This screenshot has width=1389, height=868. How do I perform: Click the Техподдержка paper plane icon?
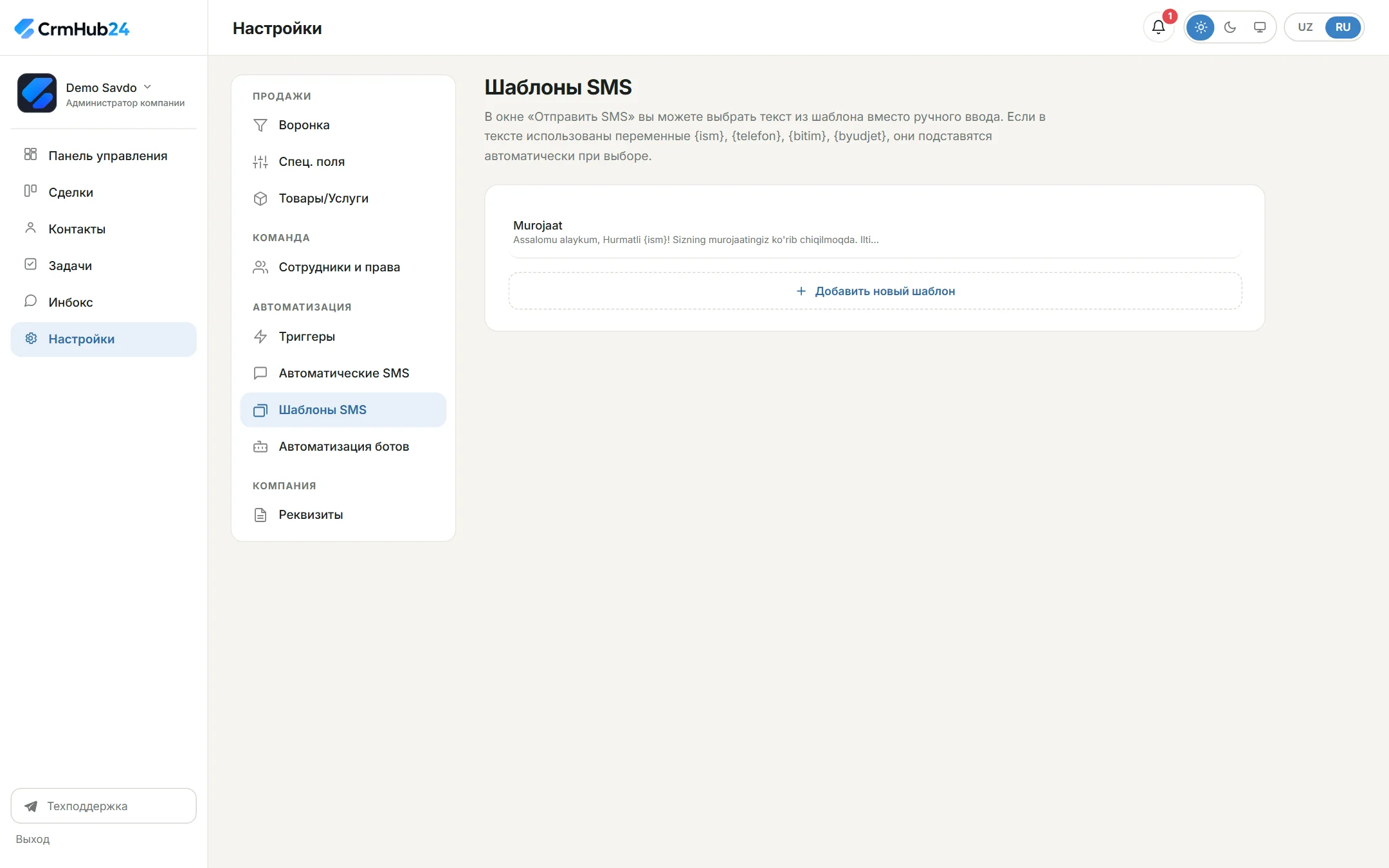pyautogui.click(x=30, y=806)
